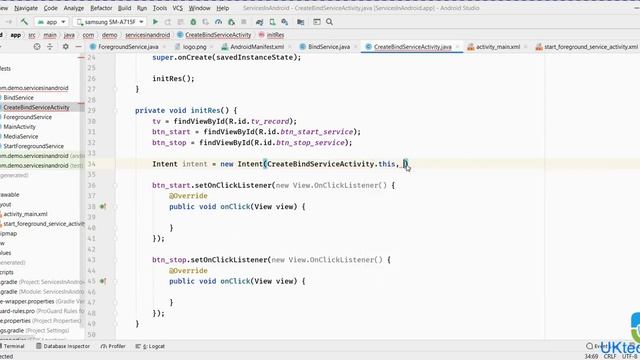The image size is (640, 360).
Task: Open the Help menu
Action: [x=222, y=8]
